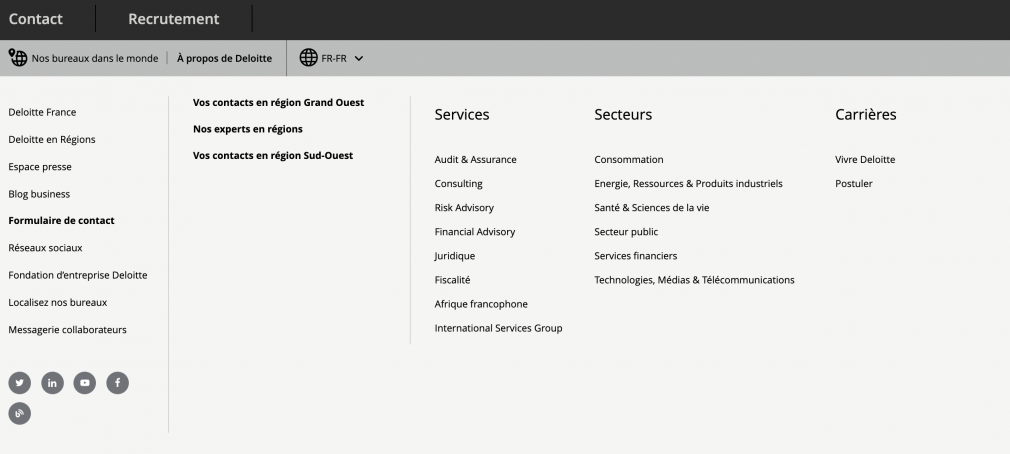Image resolution: width=1010 pixels, height=454 pixels.
Task: Open the Facebook social icon
Action: tap(117, 383)
